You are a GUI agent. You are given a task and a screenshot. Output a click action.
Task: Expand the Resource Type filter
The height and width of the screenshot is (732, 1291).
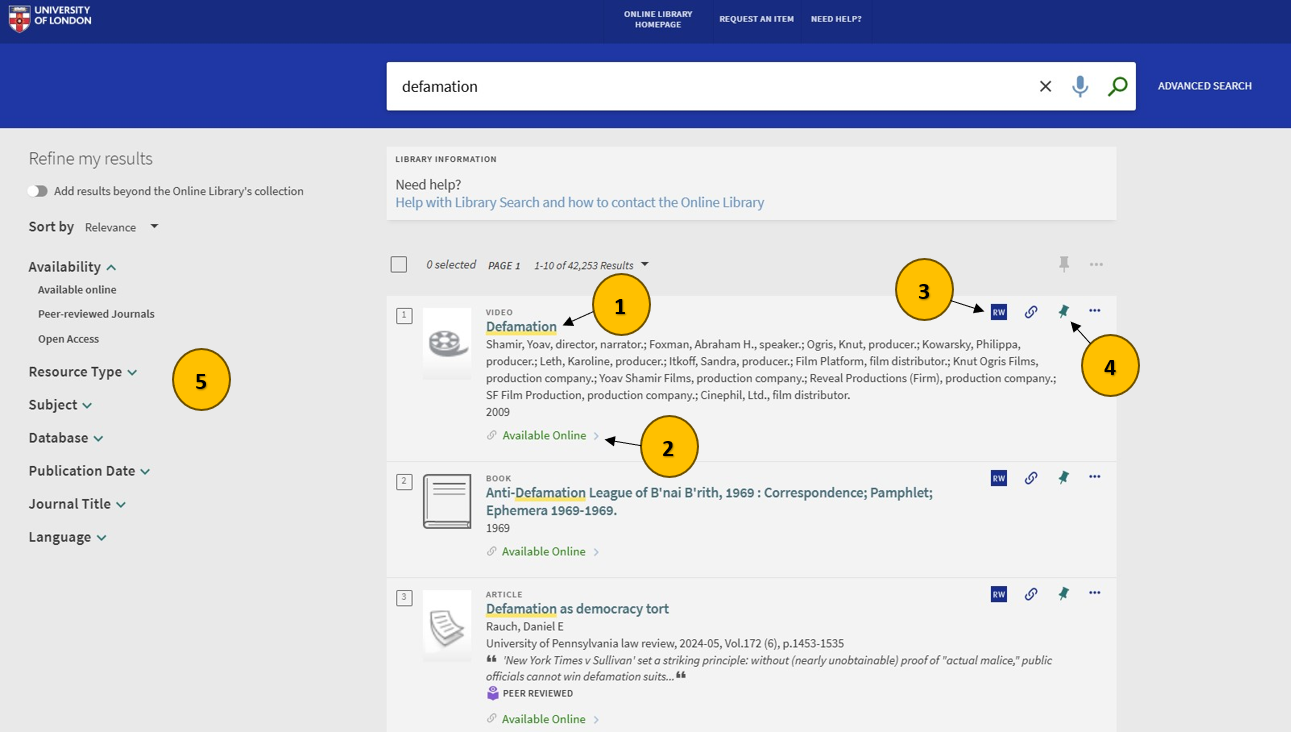(x=83, y=372)
